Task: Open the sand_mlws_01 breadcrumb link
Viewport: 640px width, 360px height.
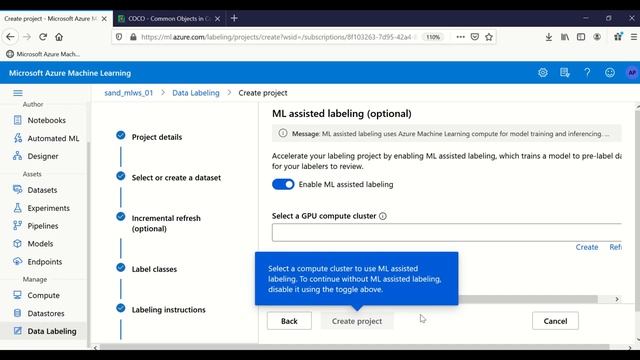Action: (x=129, y=93)
